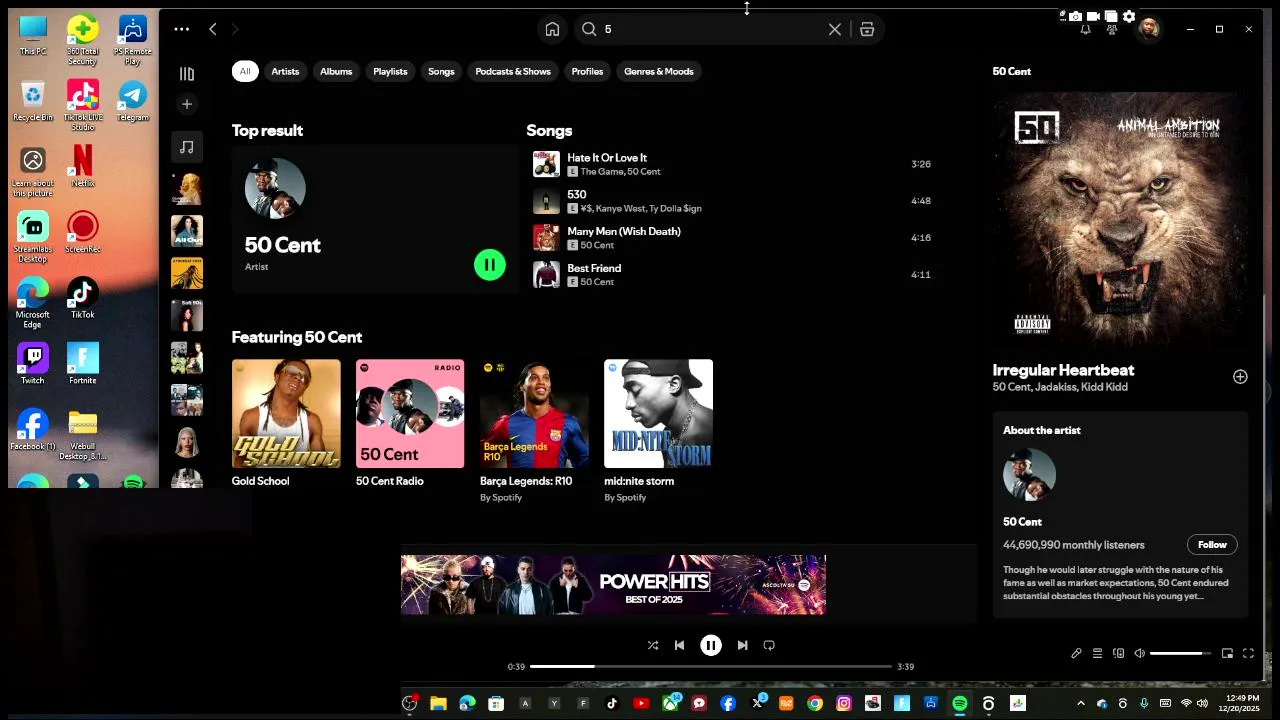Open Fortnite desktop shortcut
The height and width of the screenshot is (720, 1280).
pyautogui.click(x=82, y=364)
